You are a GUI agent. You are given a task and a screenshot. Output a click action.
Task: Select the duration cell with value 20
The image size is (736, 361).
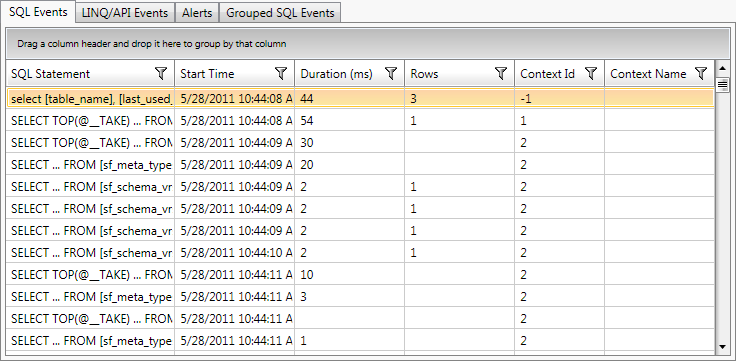click(350, 165)
